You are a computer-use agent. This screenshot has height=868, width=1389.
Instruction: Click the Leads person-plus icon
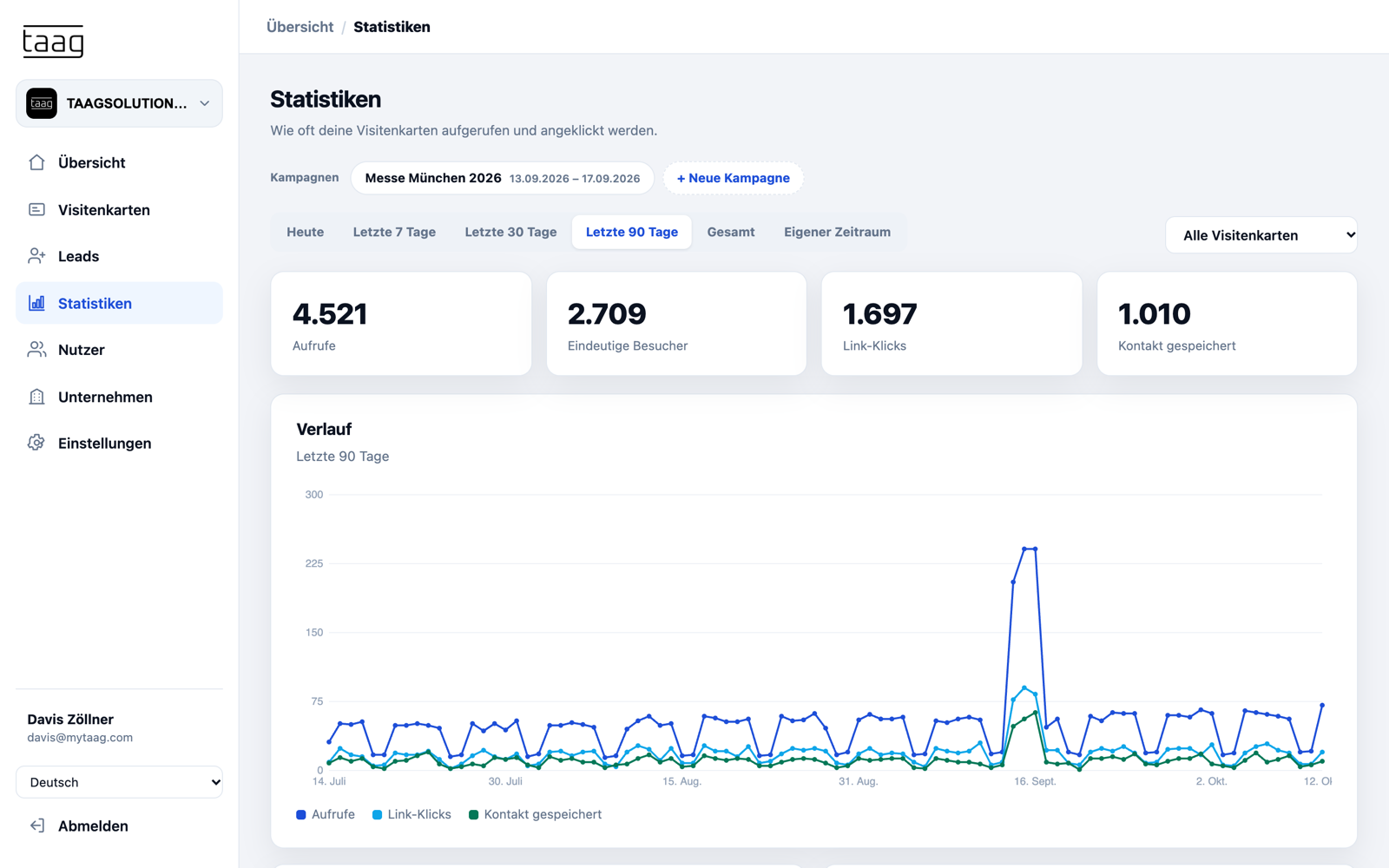tap(36, 256)
